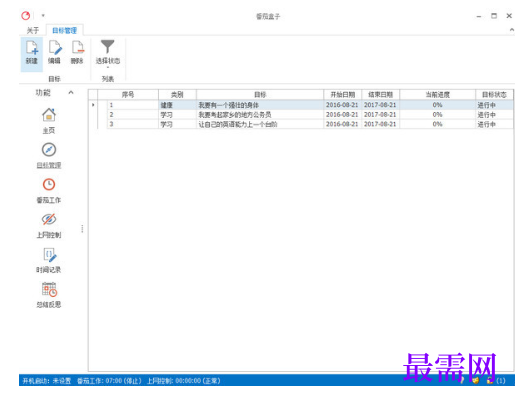The height and width of the screenshot is (399, 515).
Task: Click the 当前进度 column header
Action: [x=437, y=94]
